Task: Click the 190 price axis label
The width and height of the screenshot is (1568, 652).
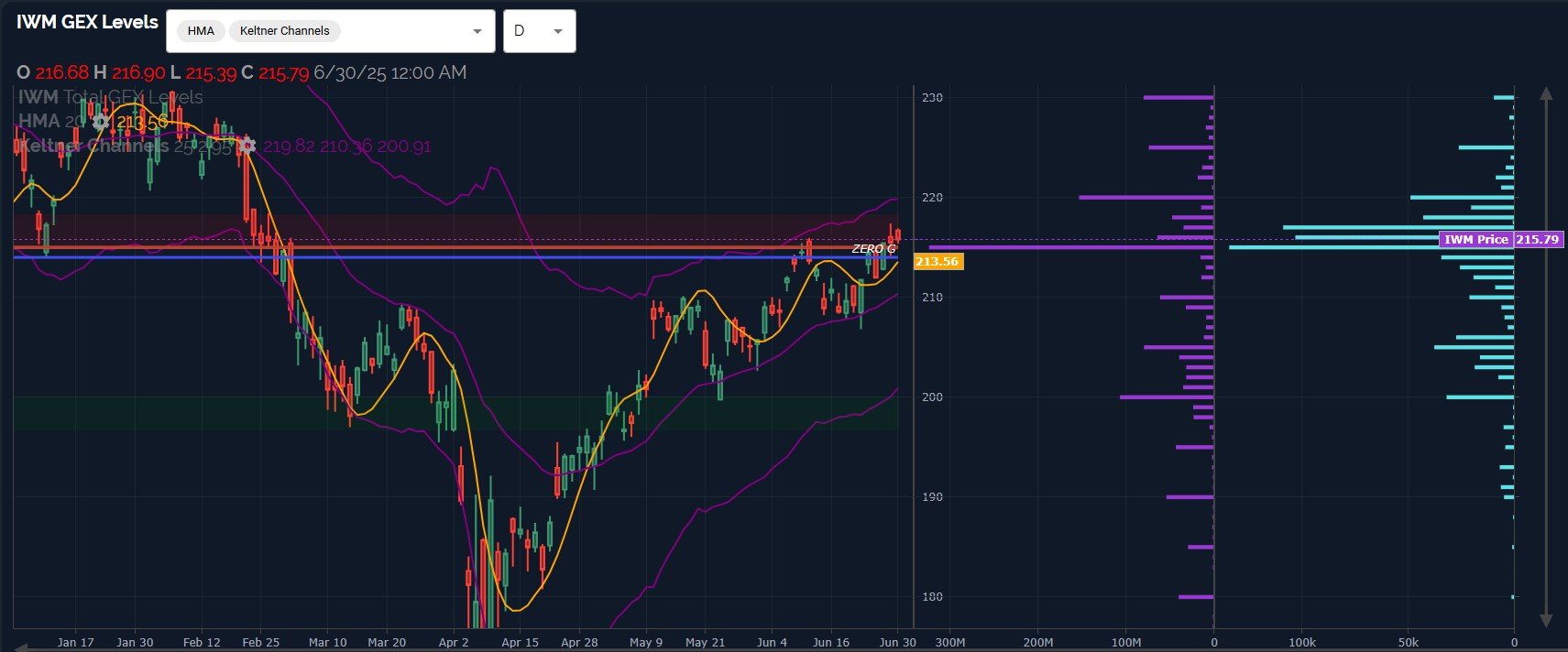Action: coord(932,496)
